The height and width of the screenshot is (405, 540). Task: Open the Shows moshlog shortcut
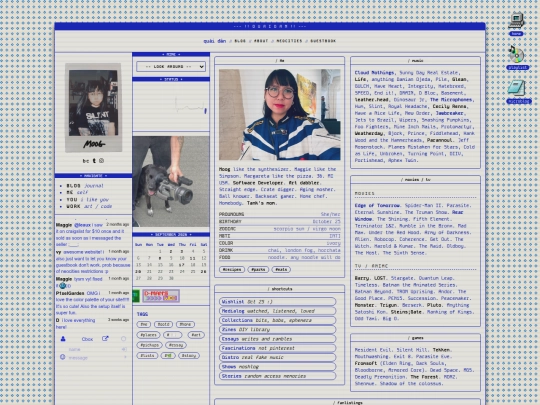(278, 367)
